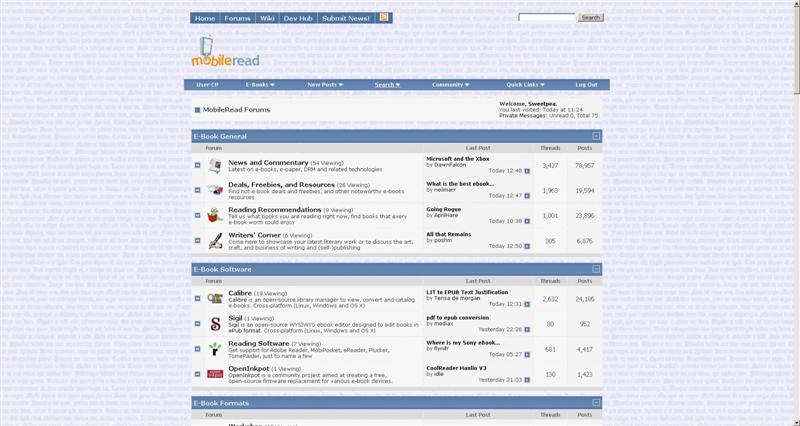The image size is (800, 426).
Task: Open the News and Commentary forum icon
Action: [x=215, y=166]
